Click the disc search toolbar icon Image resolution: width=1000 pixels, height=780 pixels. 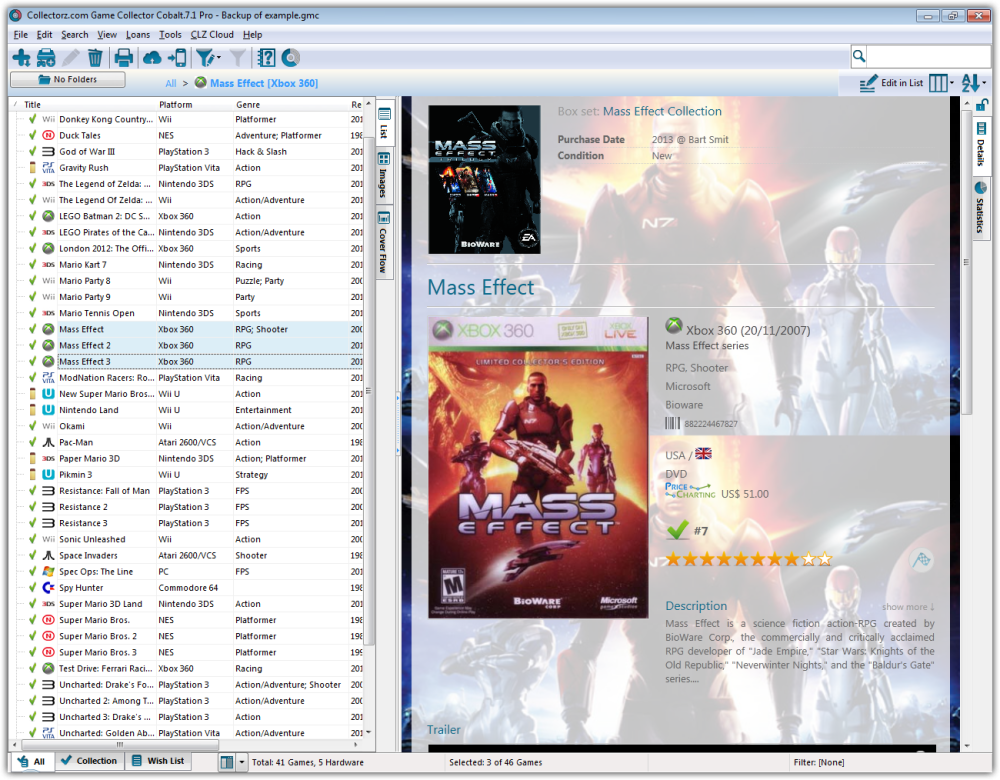pos(291,58)
